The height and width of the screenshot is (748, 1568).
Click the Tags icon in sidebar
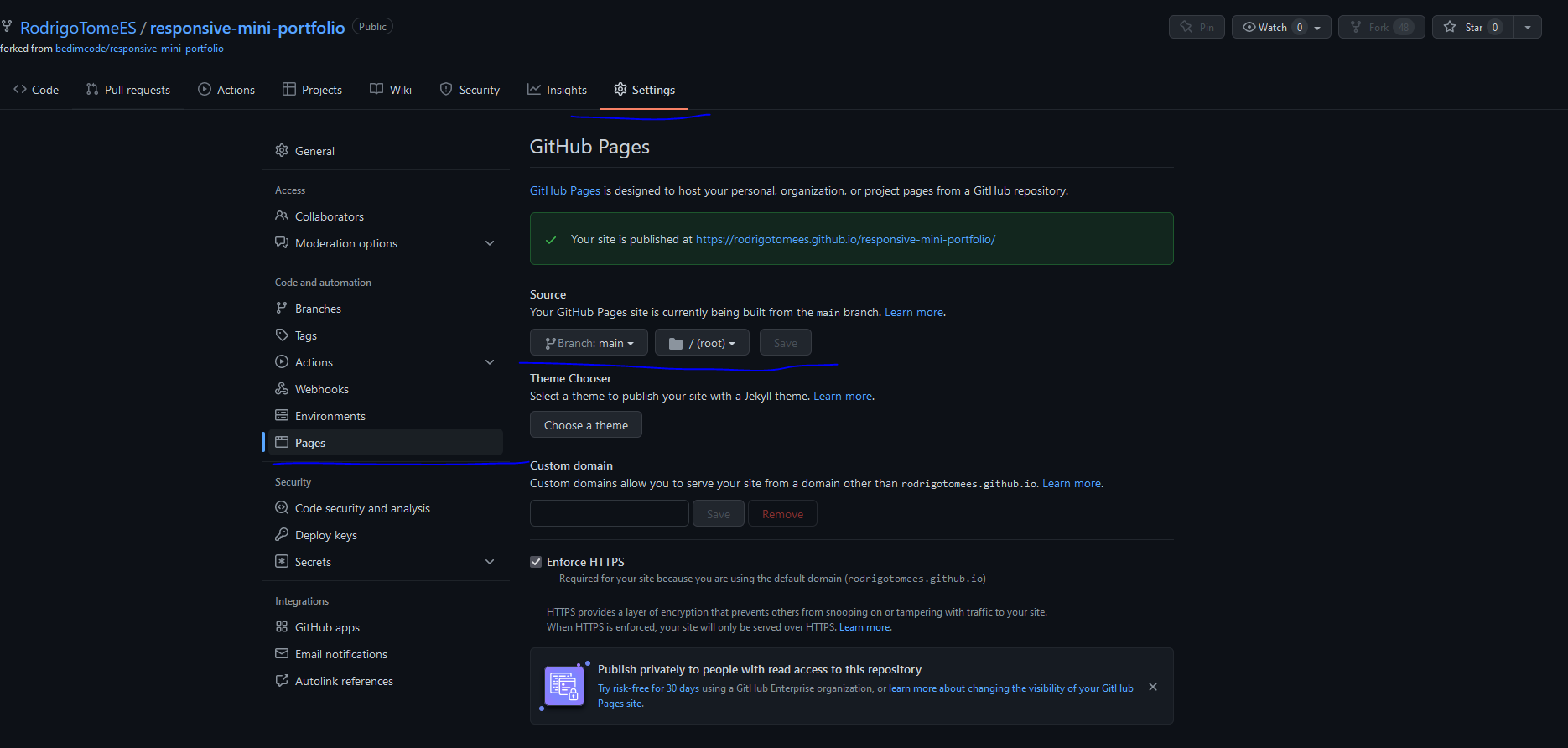[282, 335]
